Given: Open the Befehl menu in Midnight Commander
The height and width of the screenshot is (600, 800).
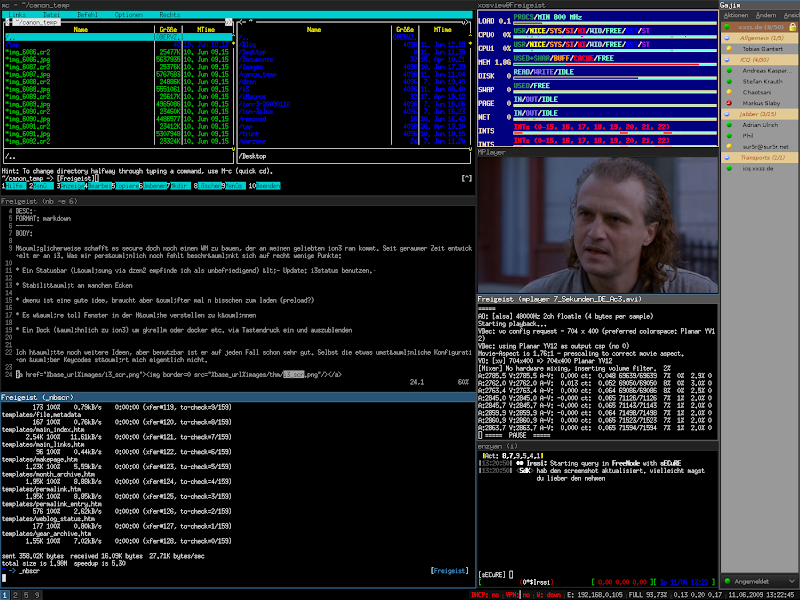Looking at the screenshot, I should coord(87,15).
